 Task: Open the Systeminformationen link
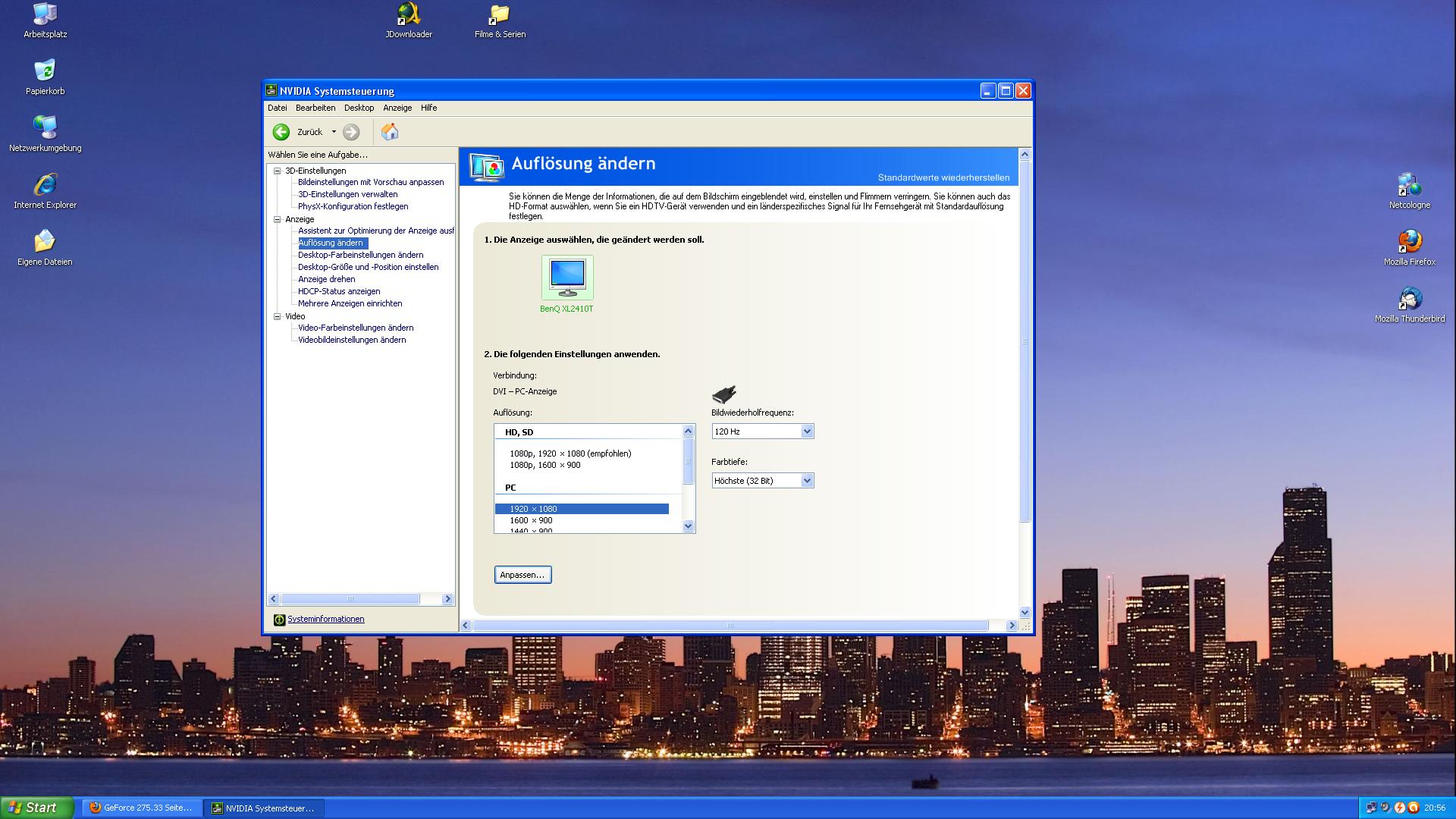click(x=325, y=620)
